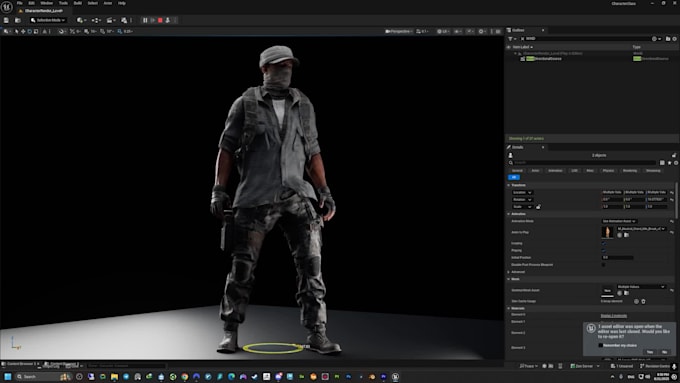Select the Physics filter in Details
Image resolution: width=680 pixels, height=383 pixels.
608,170
